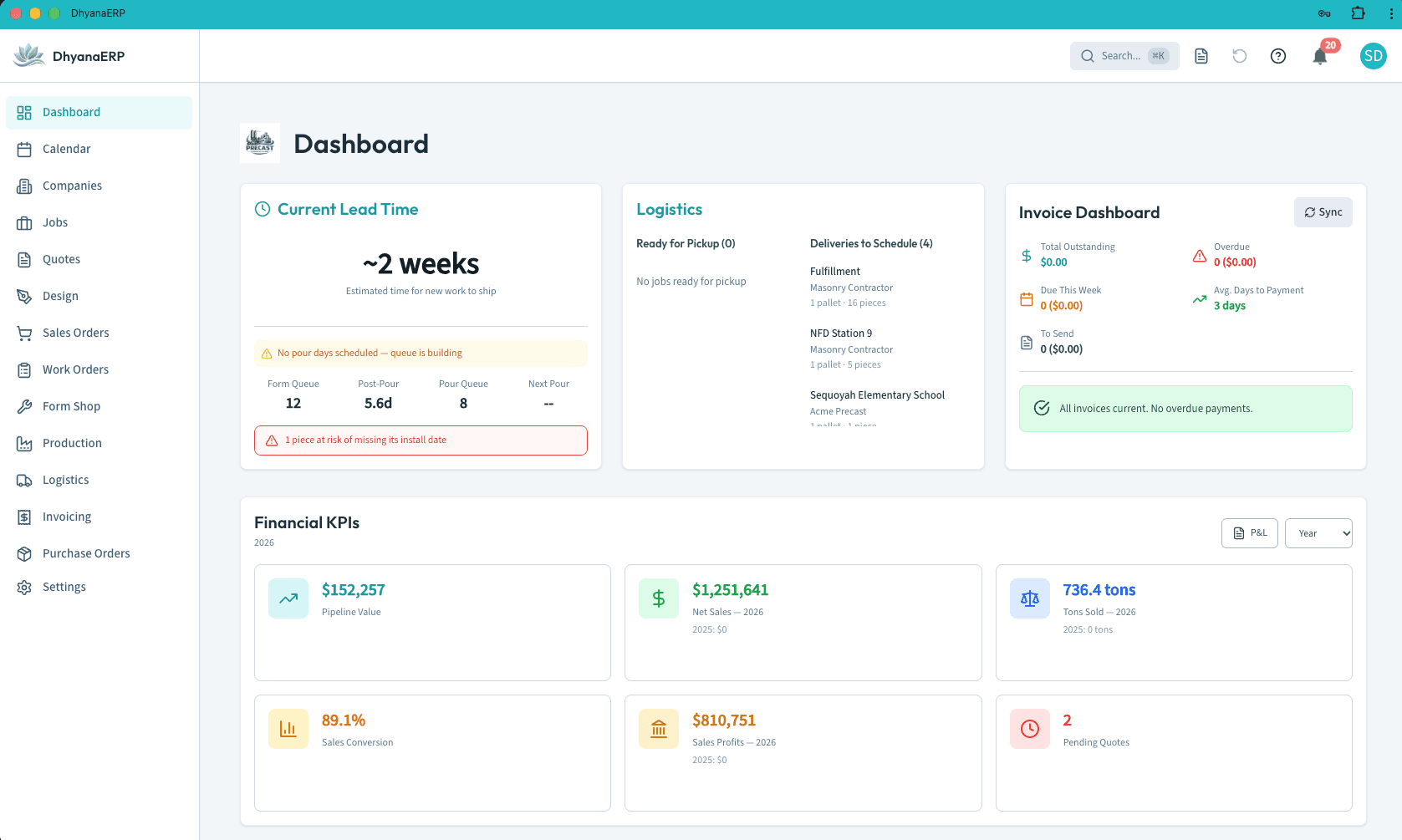Click the Sync button on Invoice Dashboard
Image resolution: width=1402 pixels, height=840 pixels.
pos(1323,212)
